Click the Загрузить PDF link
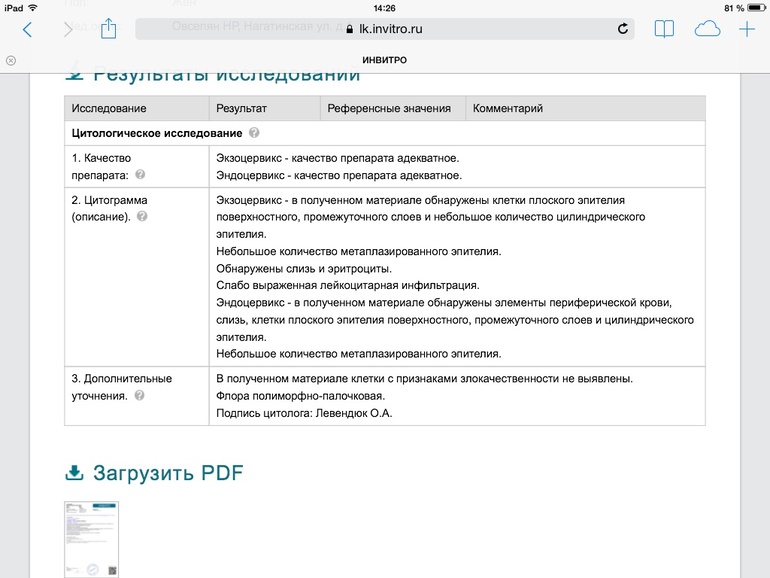 168,473
